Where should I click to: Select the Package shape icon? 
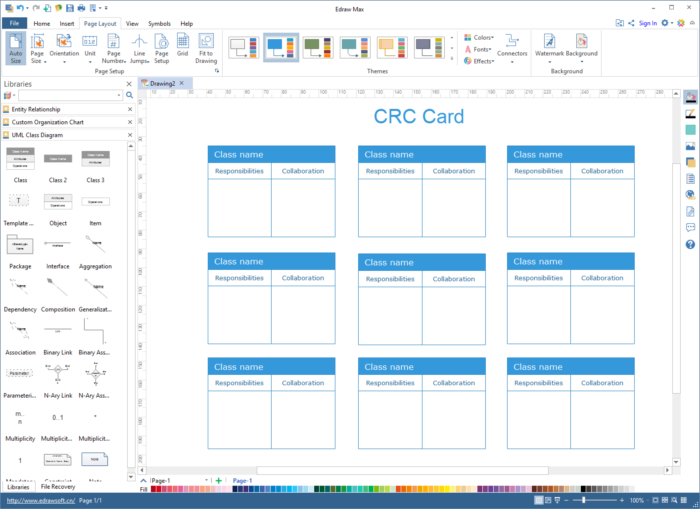point(20,245)
